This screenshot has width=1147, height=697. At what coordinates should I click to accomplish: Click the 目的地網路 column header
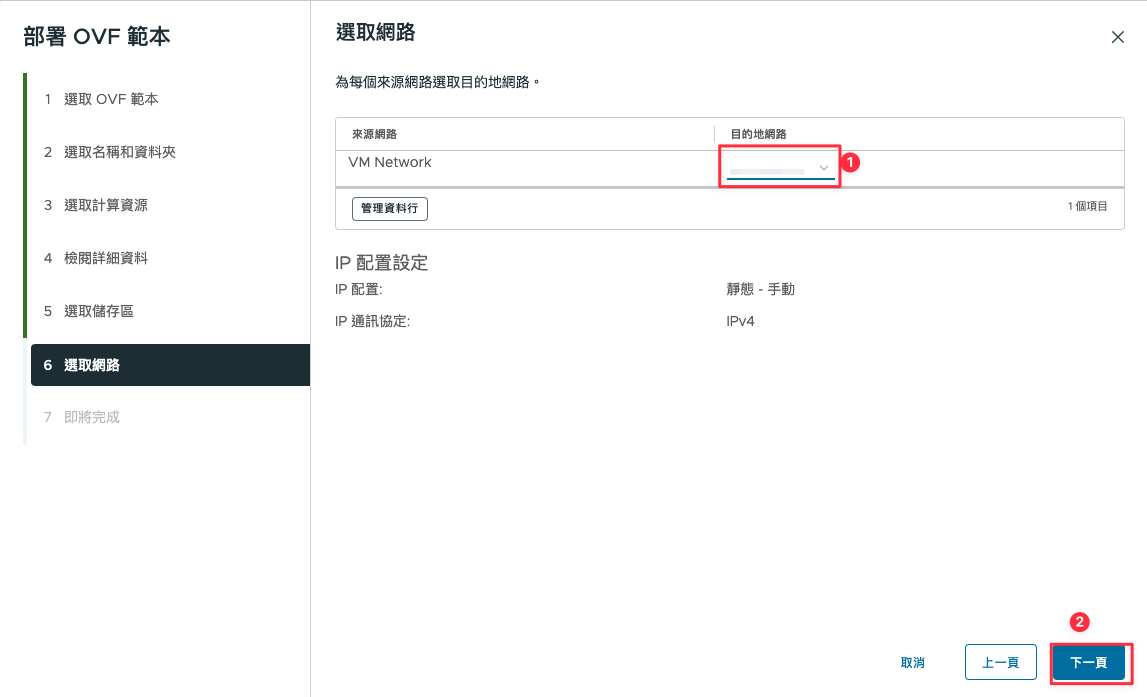pos(759,134)
